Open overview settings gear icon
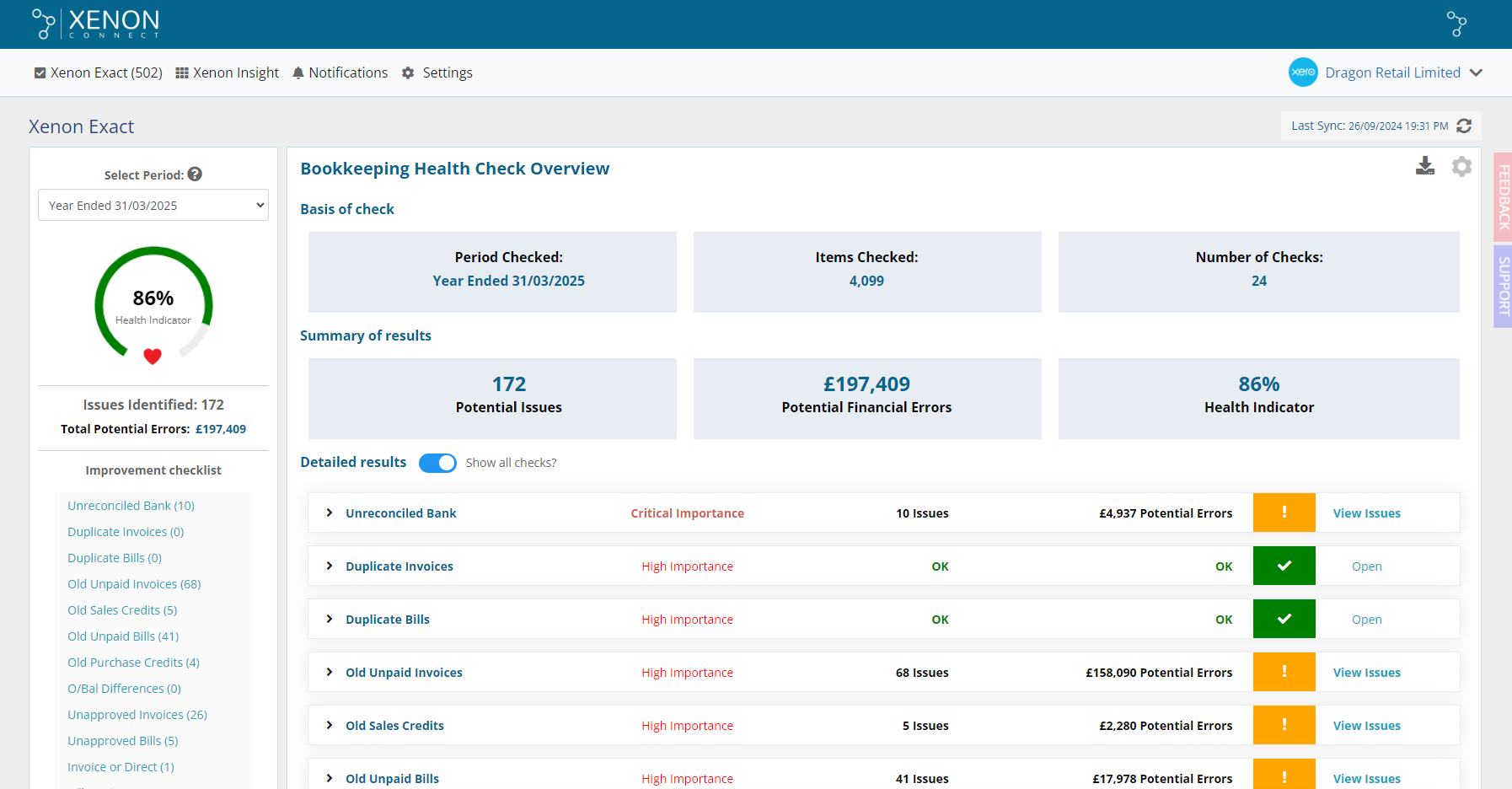Image resolution: width=1512 pixels, height=789 pixels. pyautogui.click(x=1461, y=166)
